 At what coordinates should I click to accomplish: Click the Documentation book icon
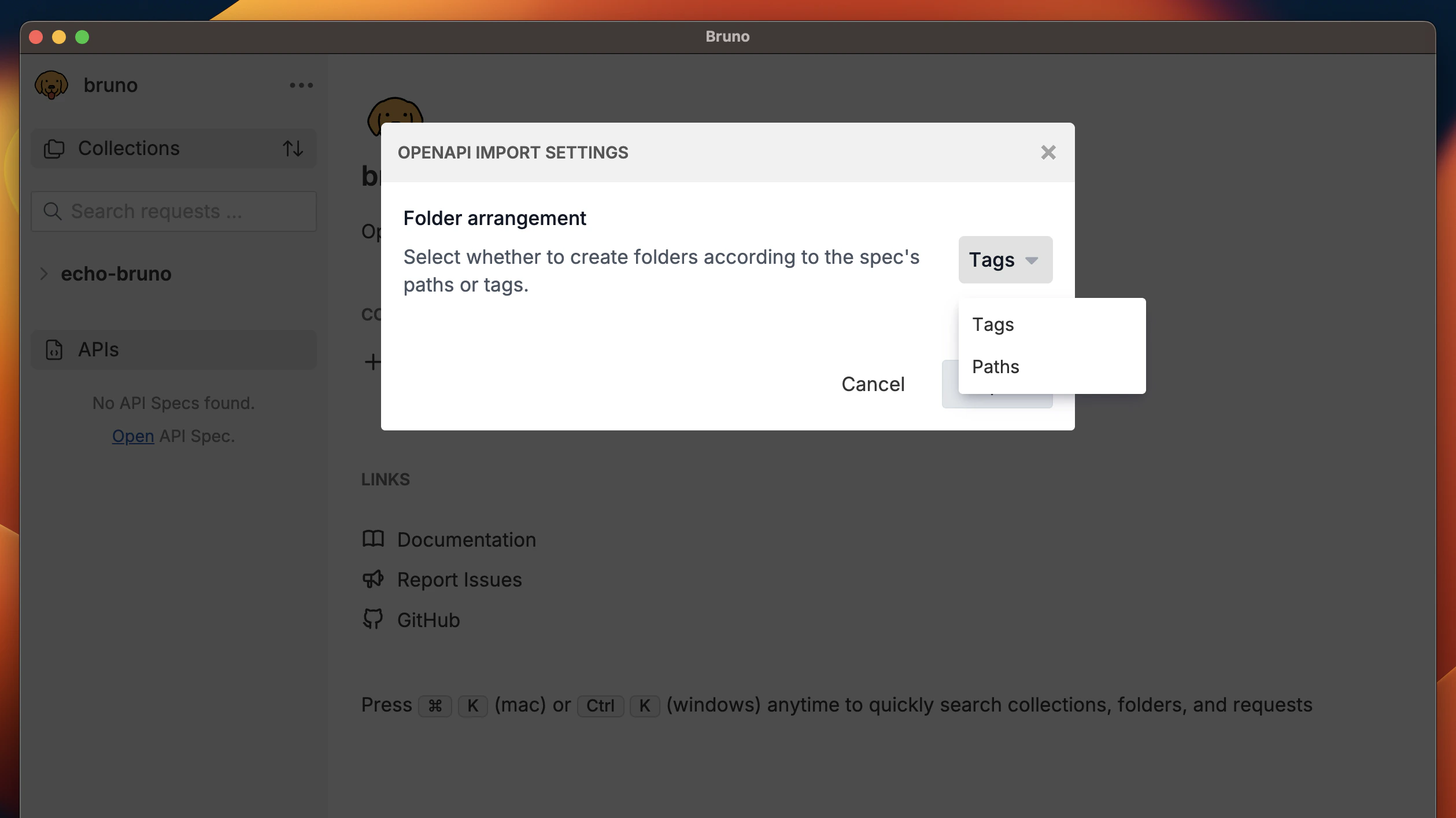[x=373, y=539]
